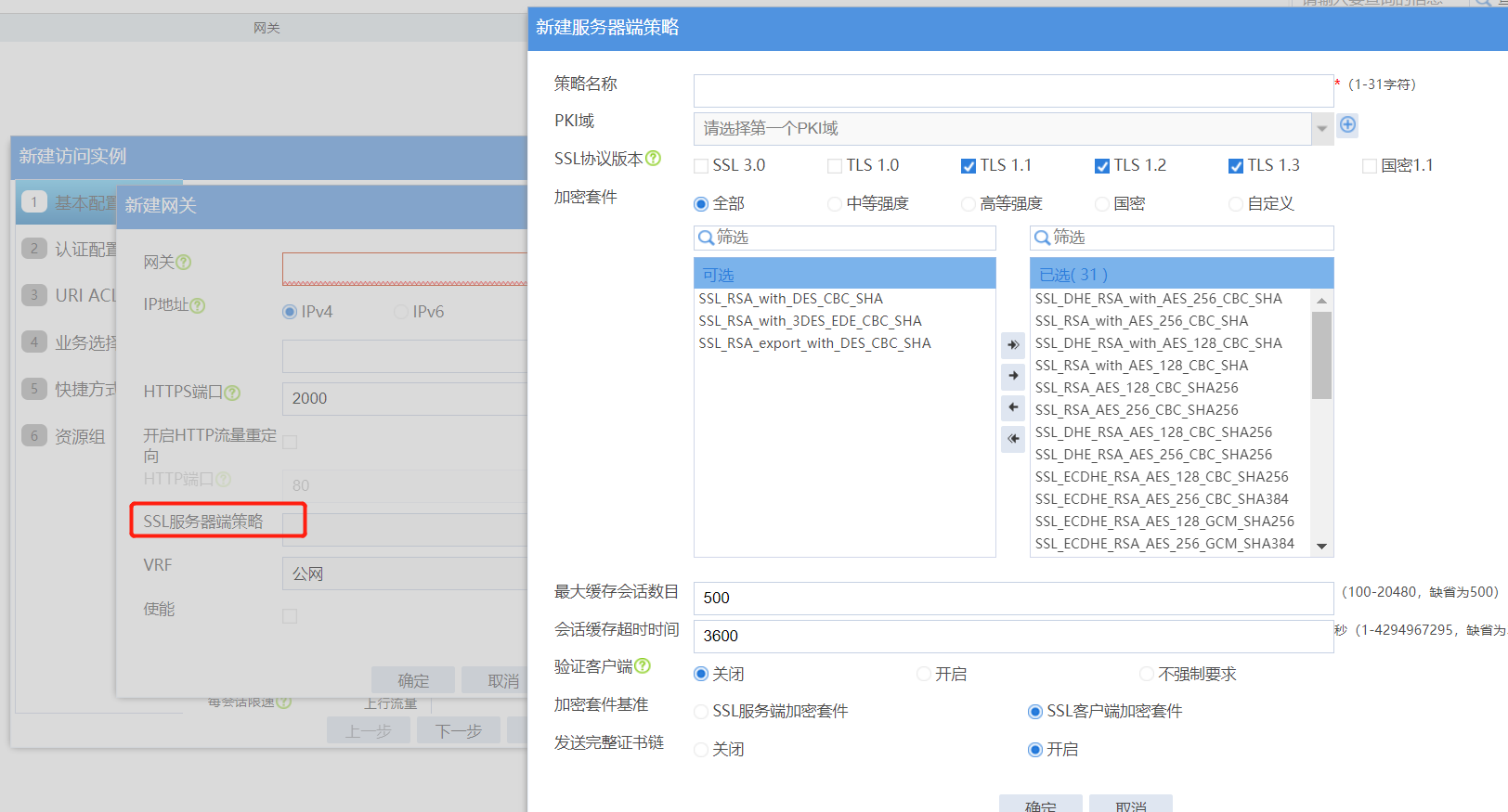Click the add-all double right arrow button
This screenshot has height=812, width=1508.
point(1013,344)
